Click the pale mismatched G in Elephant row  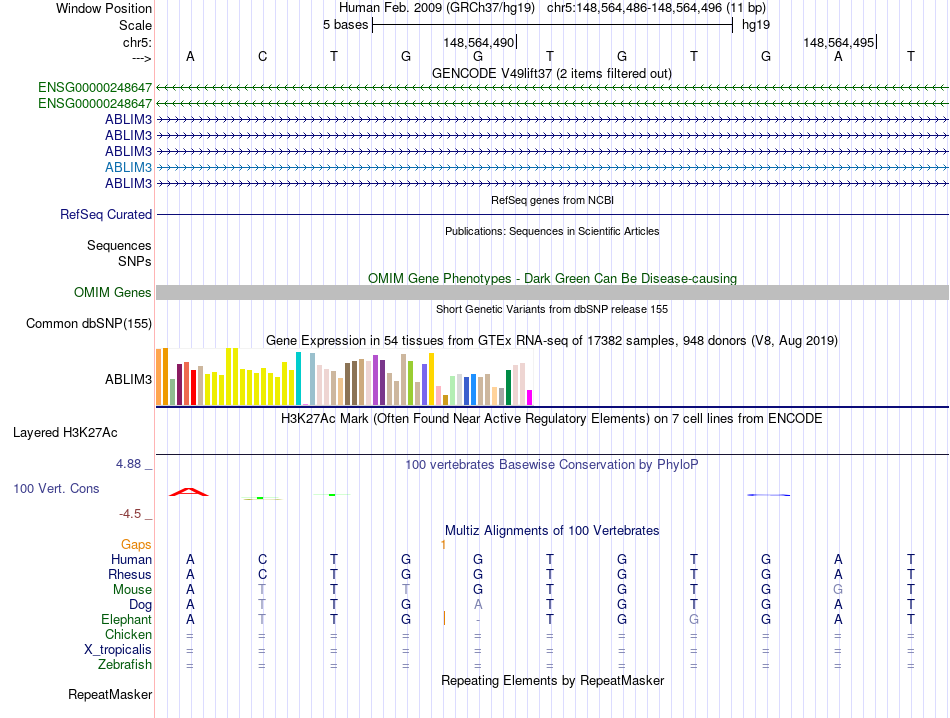pyautogui.click(x=694, y=619)
